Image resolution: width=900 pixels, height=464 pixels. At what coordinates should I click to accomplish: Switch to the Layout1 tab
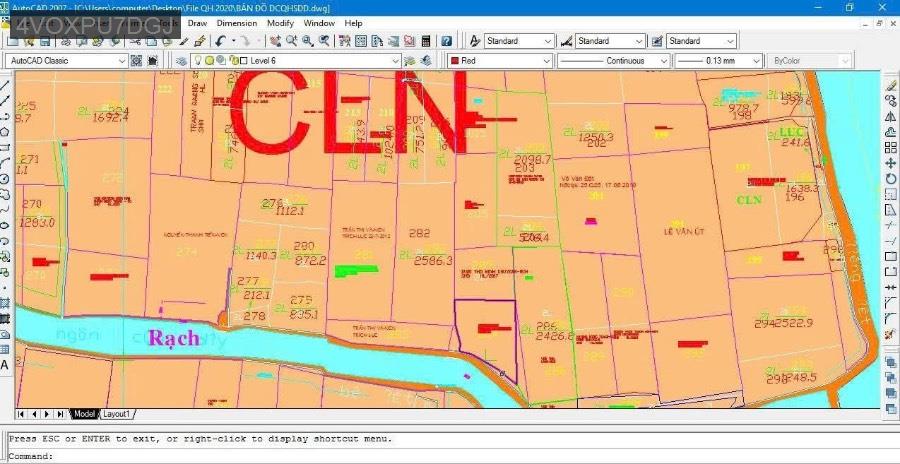(117, 414)
